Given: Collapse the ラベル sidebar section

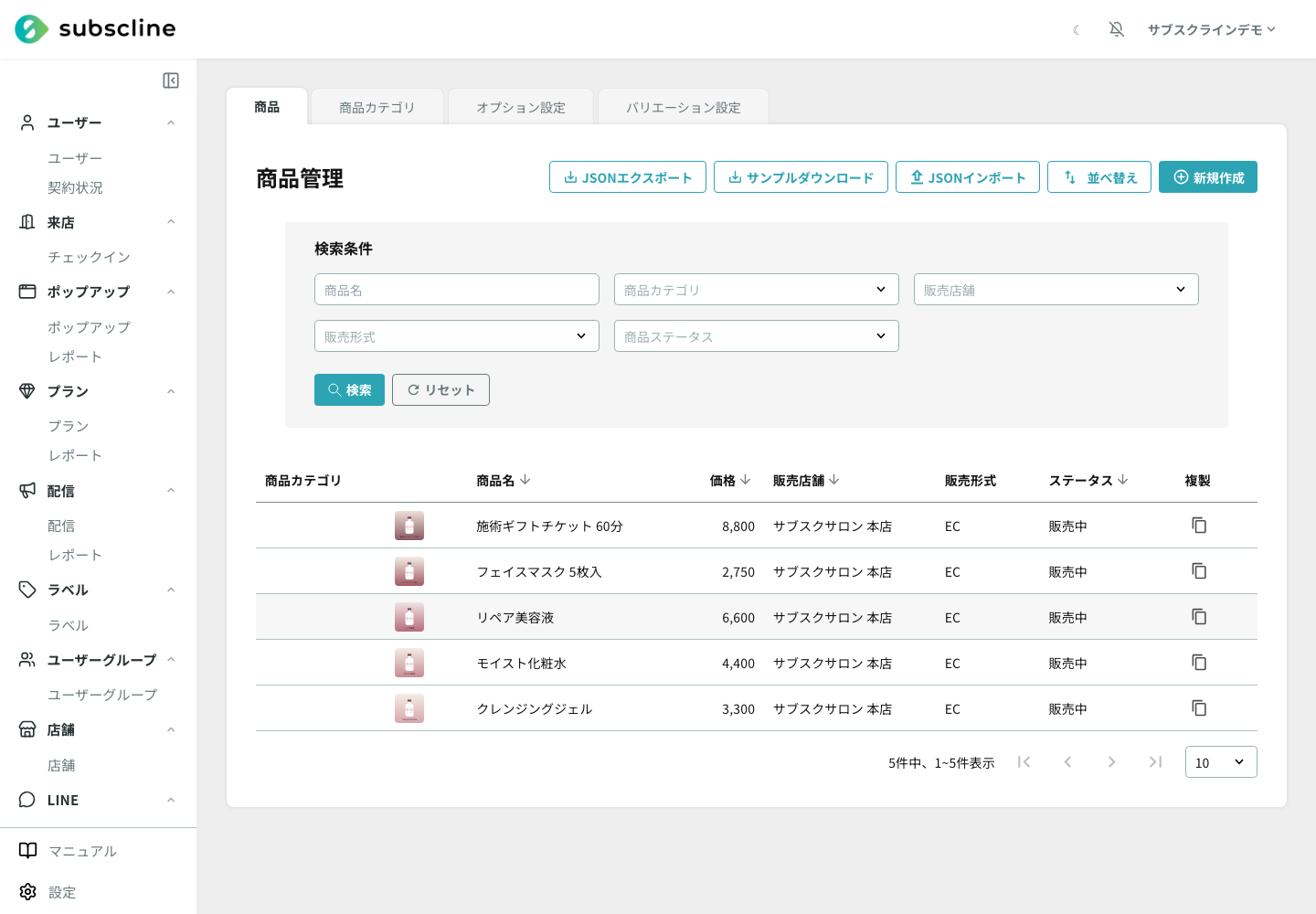Looking at the screenshot, I should tap(171, 590).
